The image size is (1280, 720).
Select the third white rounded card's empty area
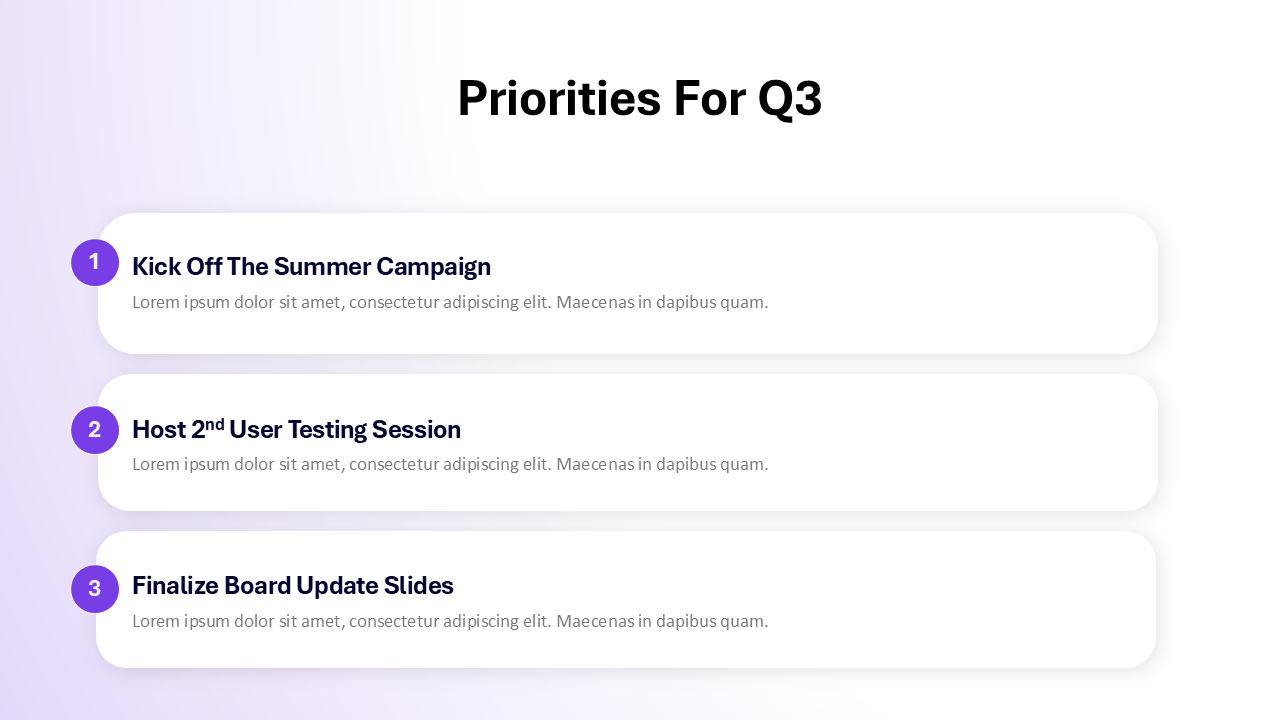(x=960, y=600)
